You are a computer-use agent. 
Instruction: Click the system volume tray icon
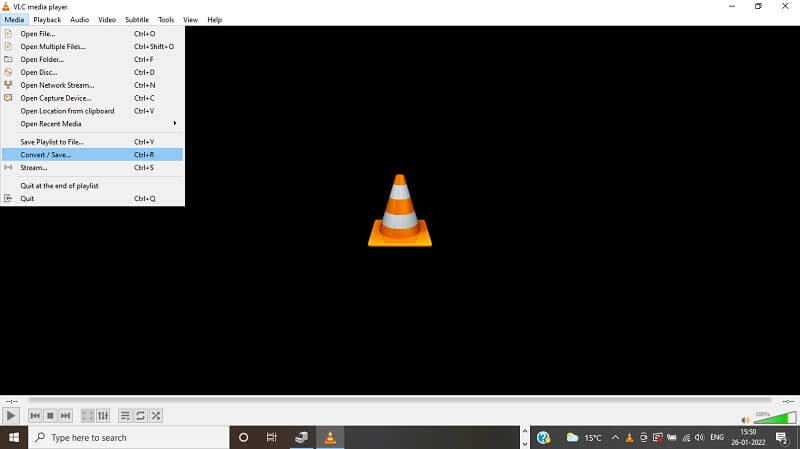coord(699,438)
